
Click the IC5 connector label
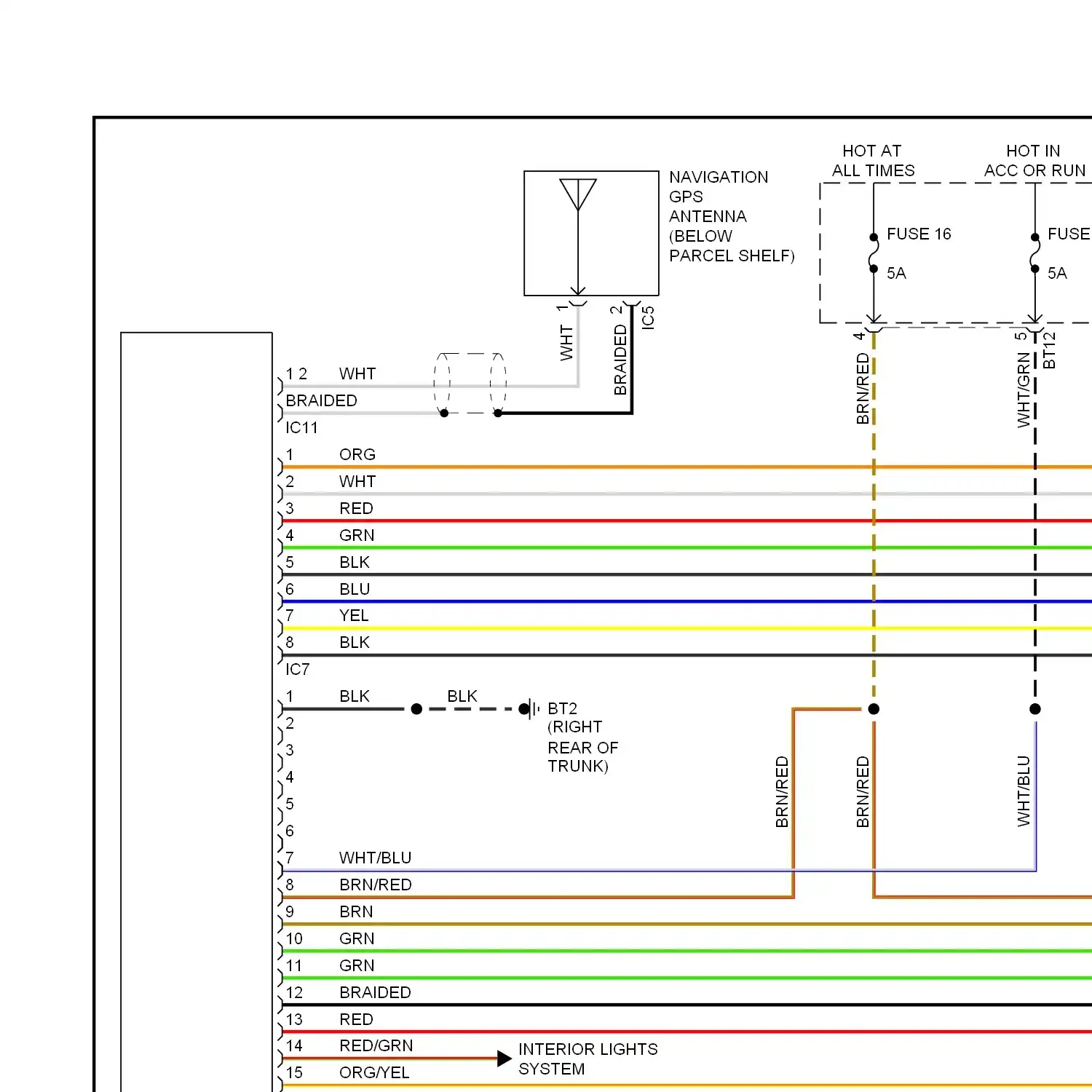pos(648,317)
